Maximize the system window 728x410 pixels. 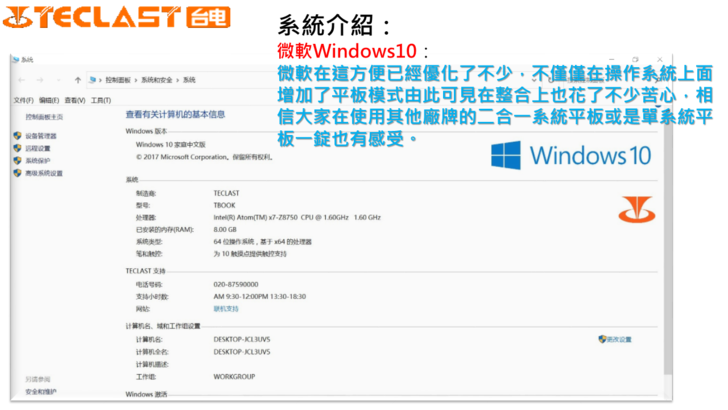click(636, 59)
